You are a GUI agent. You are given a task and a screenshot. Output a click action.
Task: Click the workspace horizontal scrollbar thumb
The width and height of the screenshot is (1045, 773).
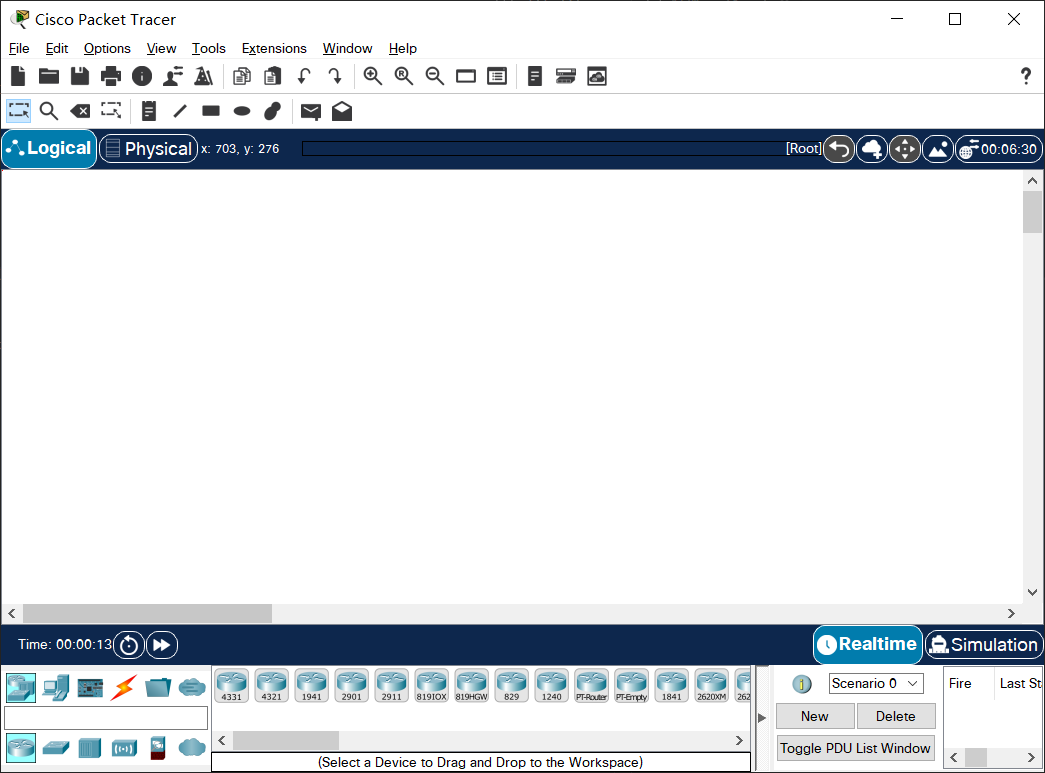point(147,613)
